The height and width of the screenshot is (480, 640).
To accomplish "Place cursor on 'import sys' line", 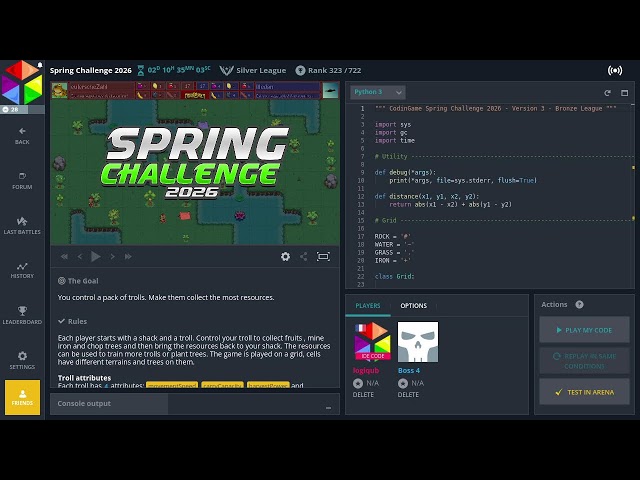I will 393,124.
